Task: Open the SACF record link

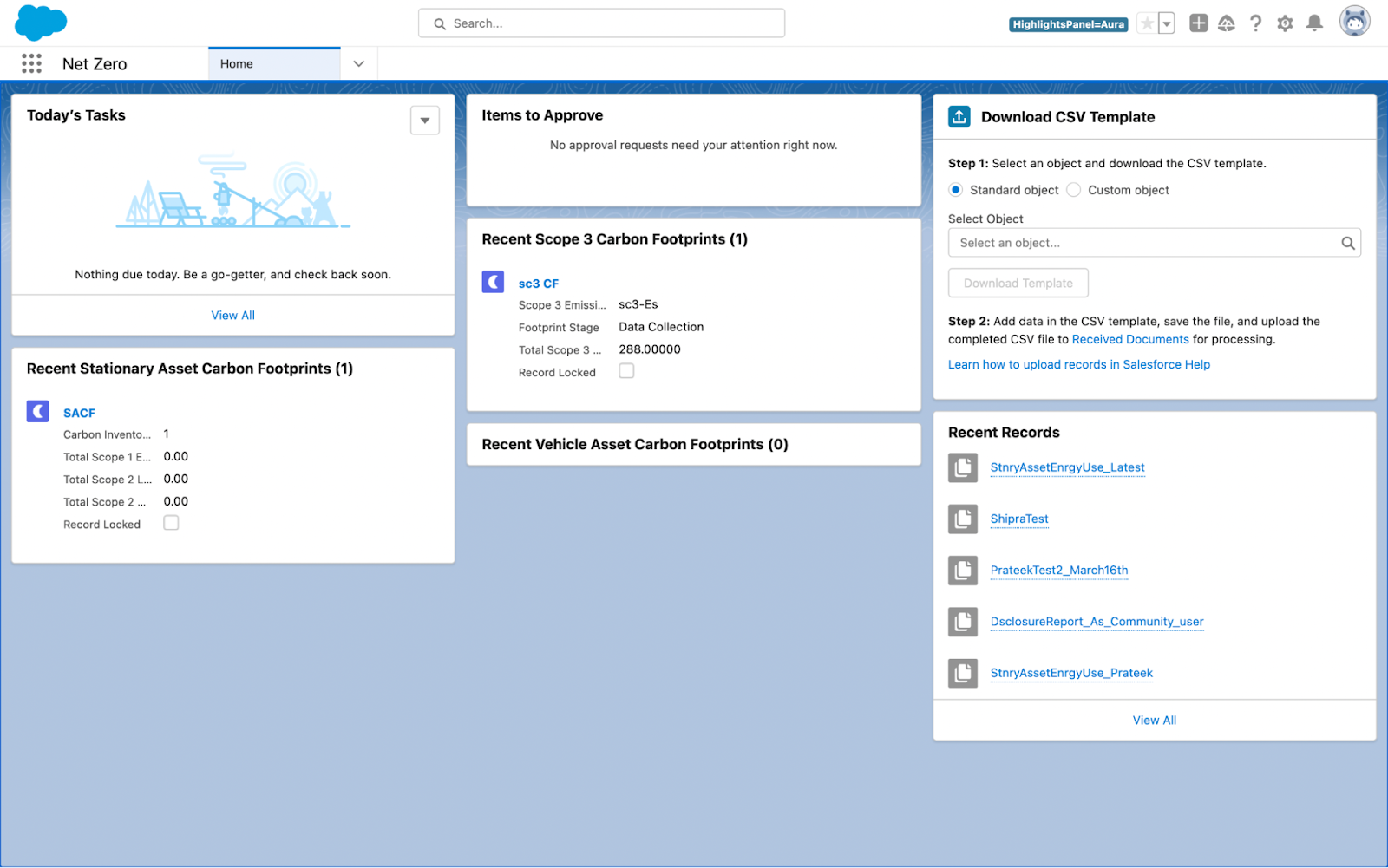Action: pyautogui.click(x=79, y=414)
